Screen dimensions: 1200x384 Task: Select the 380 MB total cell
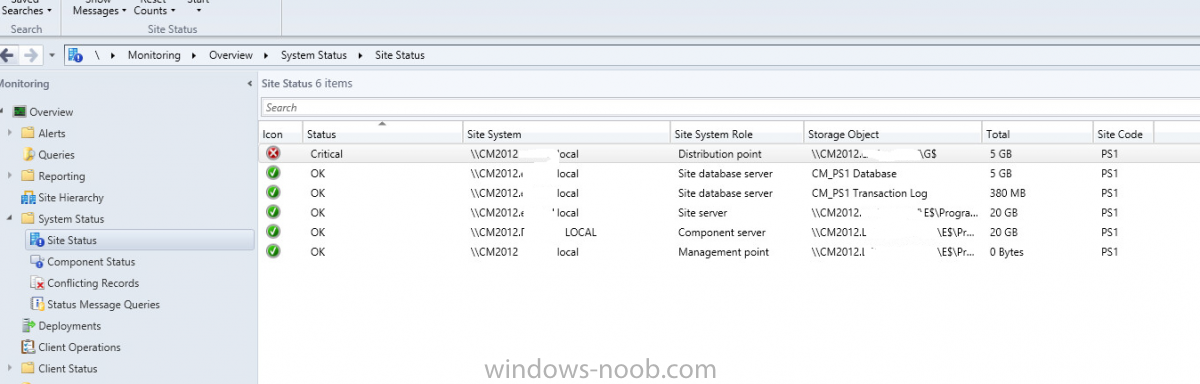[x=1007, y=193]
